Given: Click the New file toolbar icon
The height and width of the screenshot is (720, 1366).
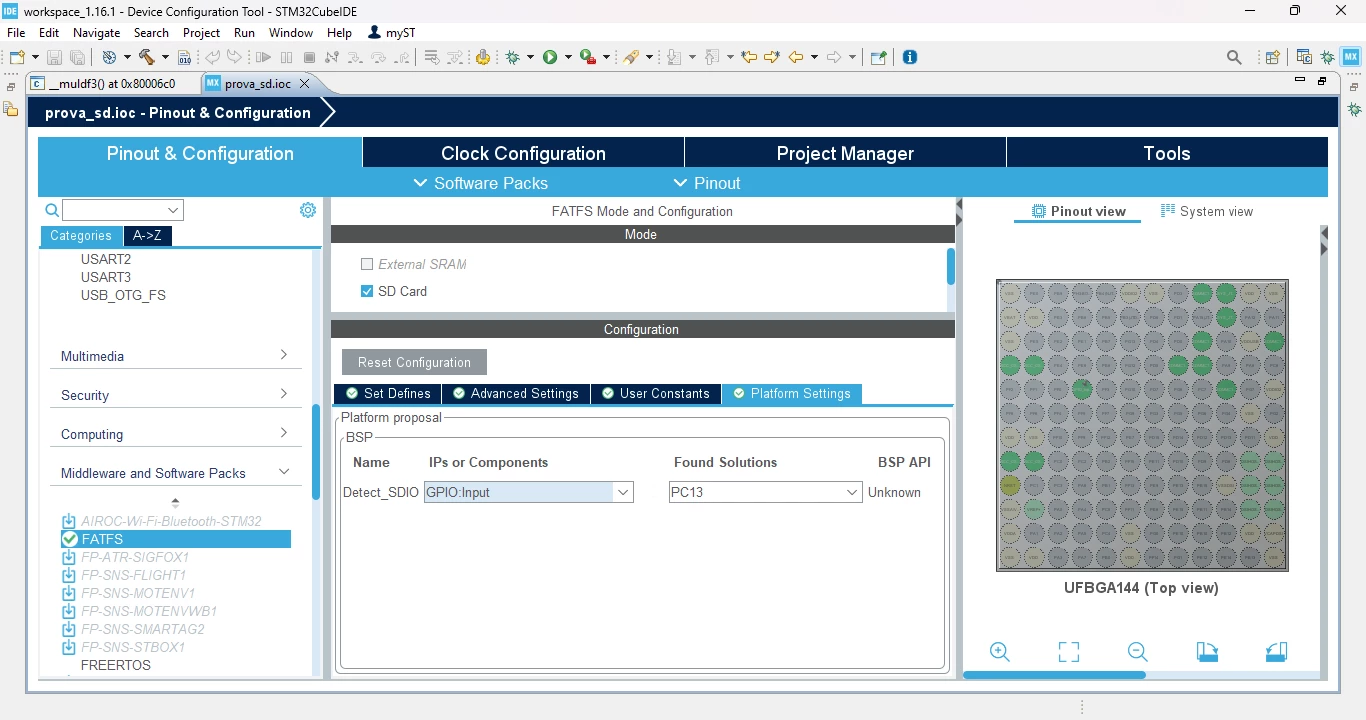Looking at the screenshot, I should coord(17,57).
